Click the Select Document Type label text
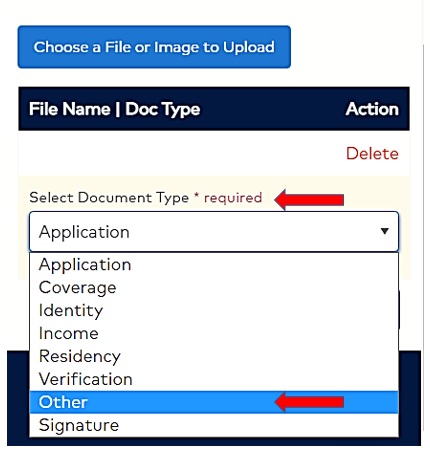 coord(109,198)
